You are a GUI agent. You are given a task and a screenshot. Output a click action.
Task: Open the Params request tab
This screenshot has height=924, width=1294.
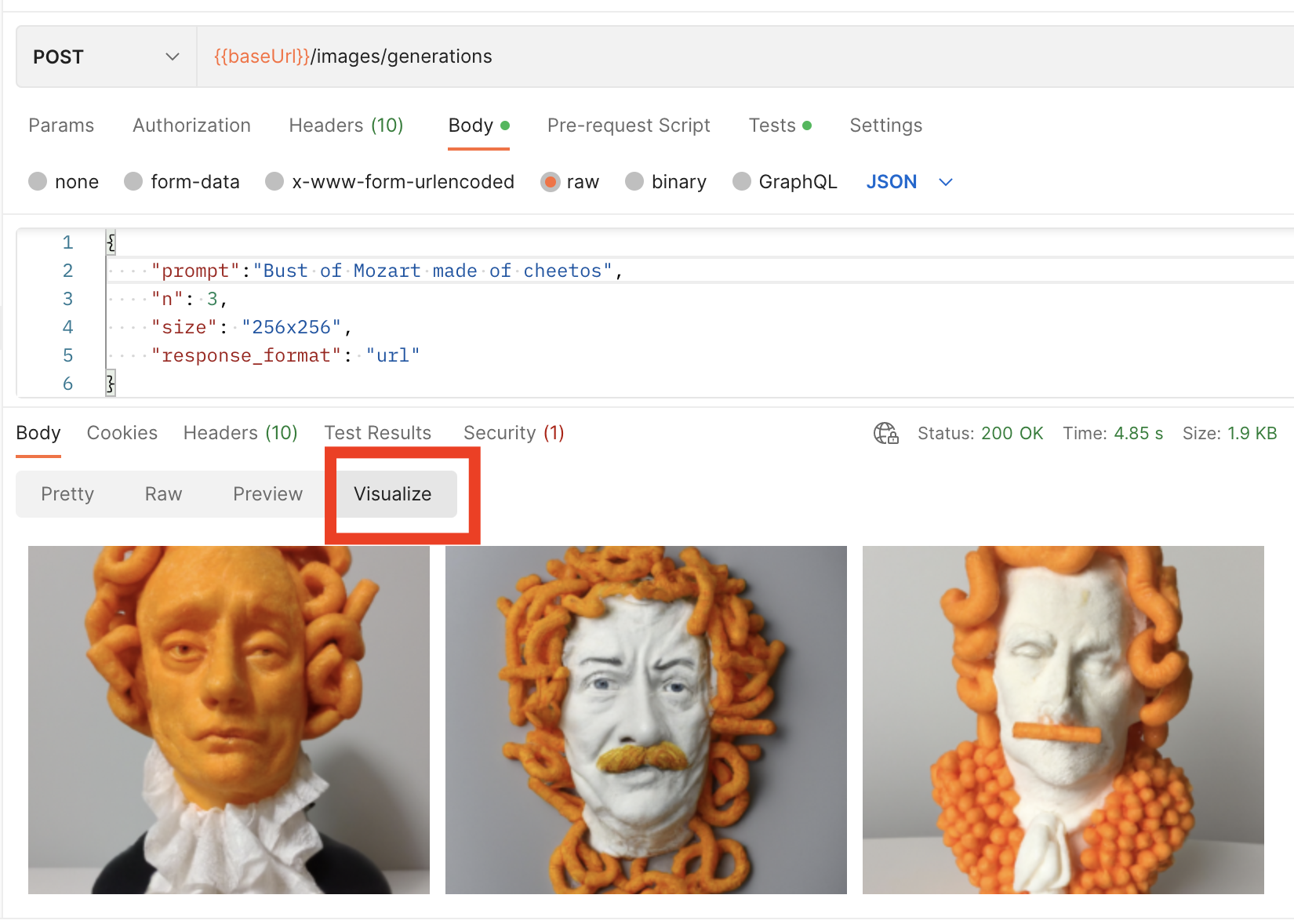pos(61,126)
